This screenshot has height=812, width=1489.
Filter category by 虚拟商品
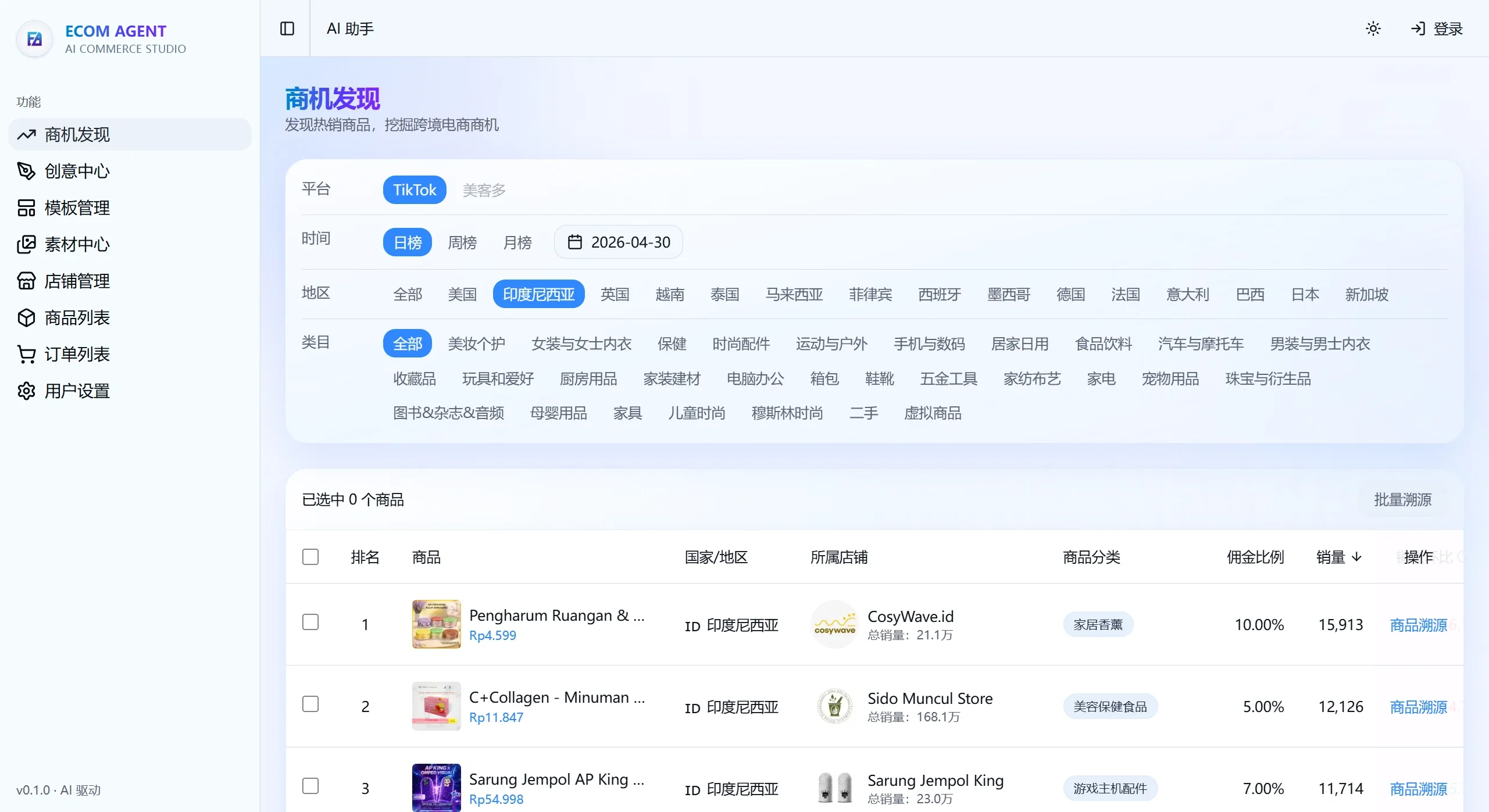click(x=933, y=413)
